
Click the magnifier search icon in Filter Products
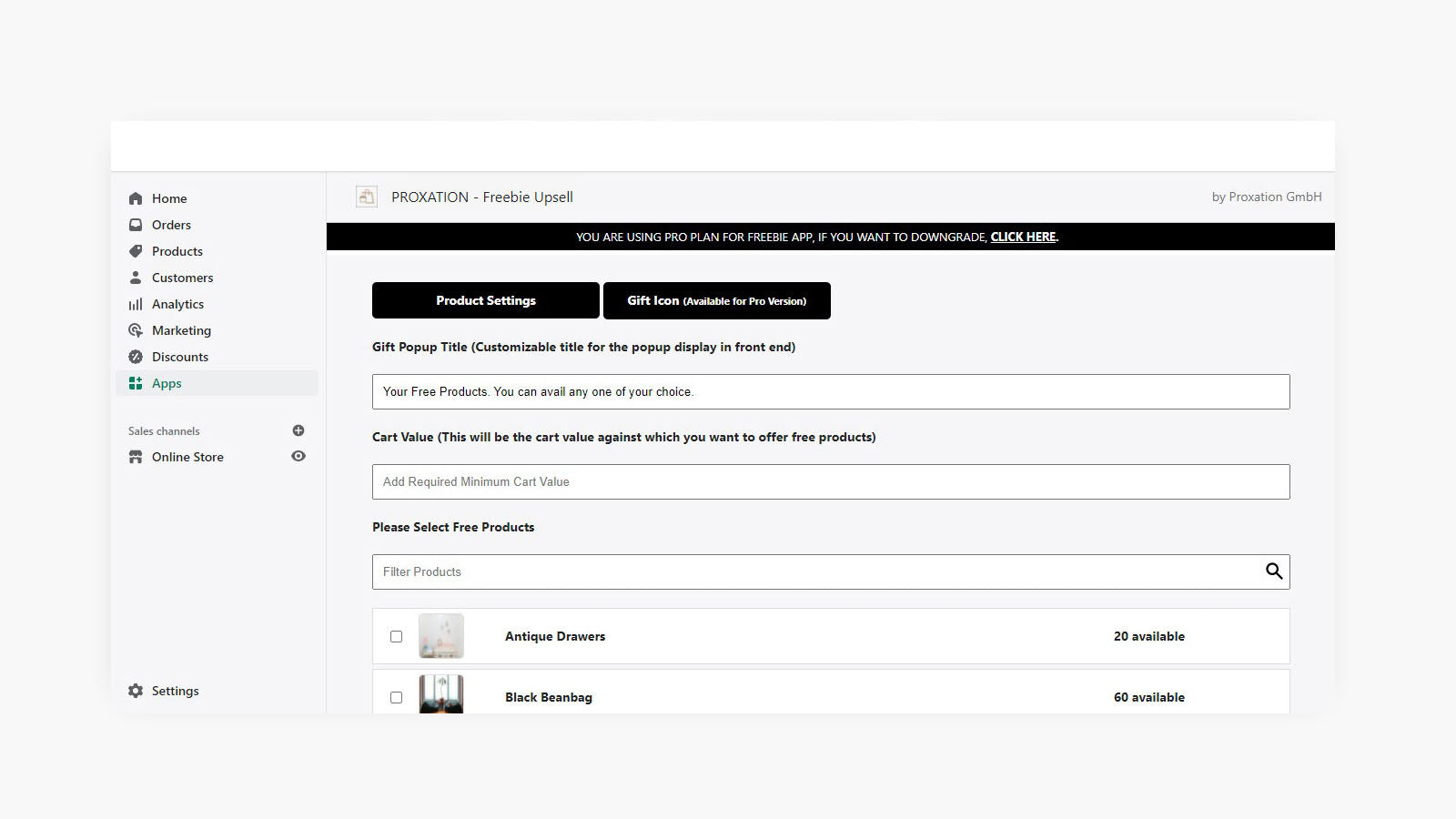[x=1274, y=571]
